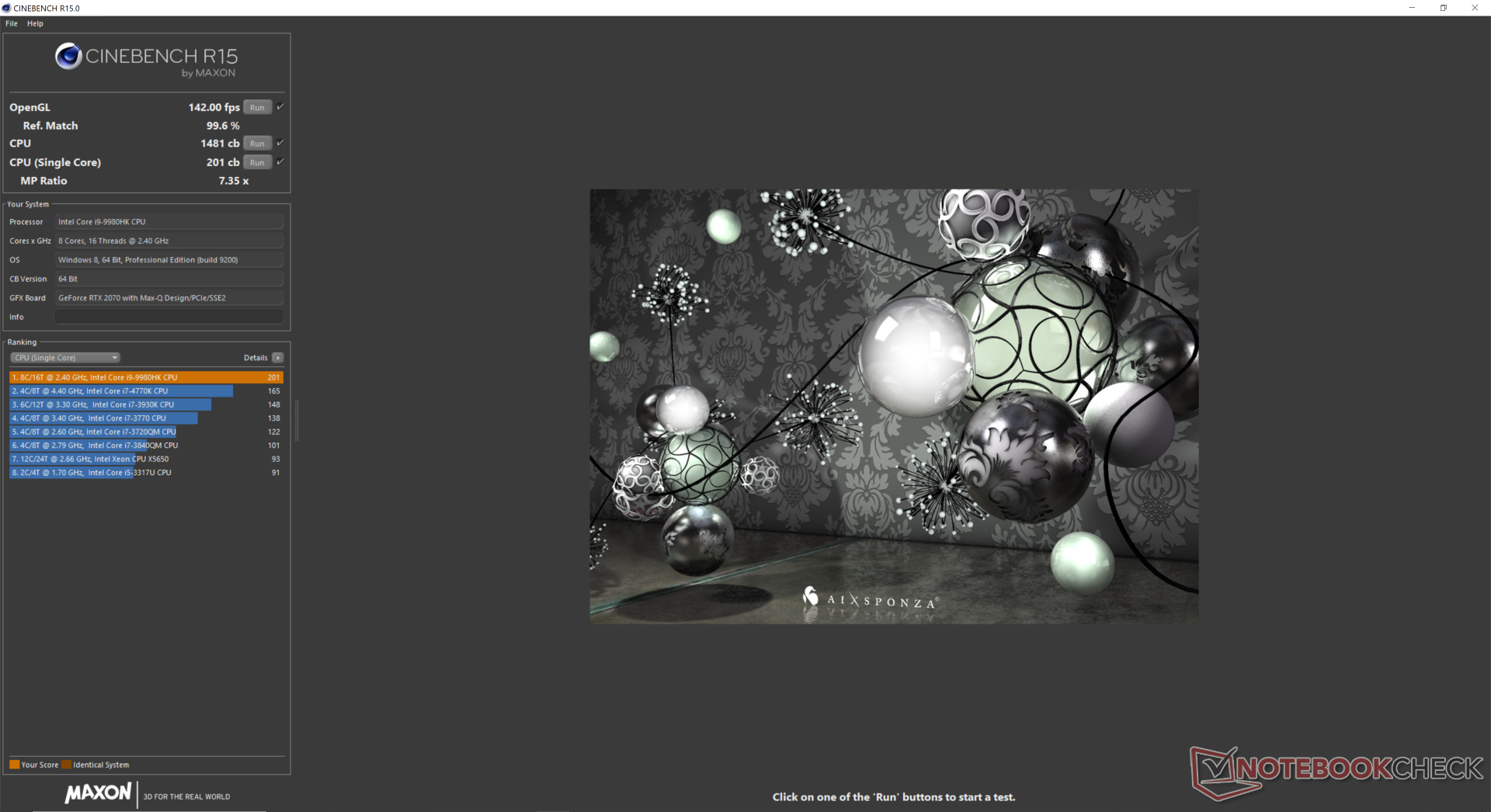Select ranking row 7, Intel Xeon X5650
This screenshot has width=1491, height=812.
click(146, 459)
